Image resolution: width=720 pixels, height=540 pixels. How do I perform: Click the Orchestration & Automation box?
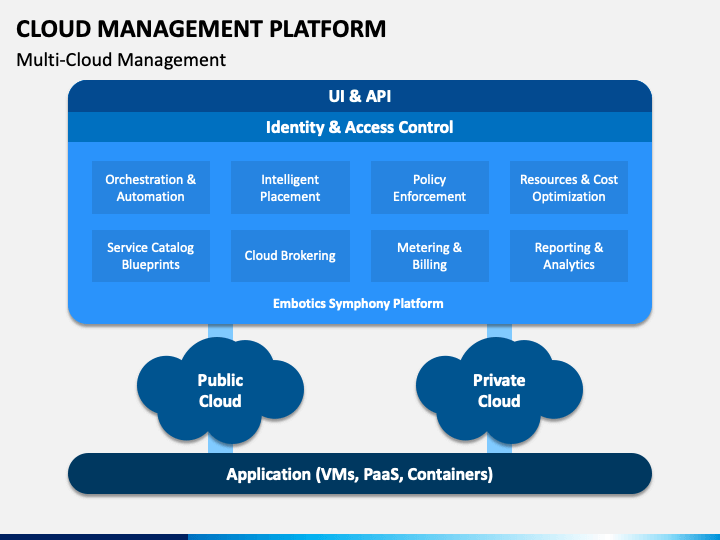[x=151, y=187]
